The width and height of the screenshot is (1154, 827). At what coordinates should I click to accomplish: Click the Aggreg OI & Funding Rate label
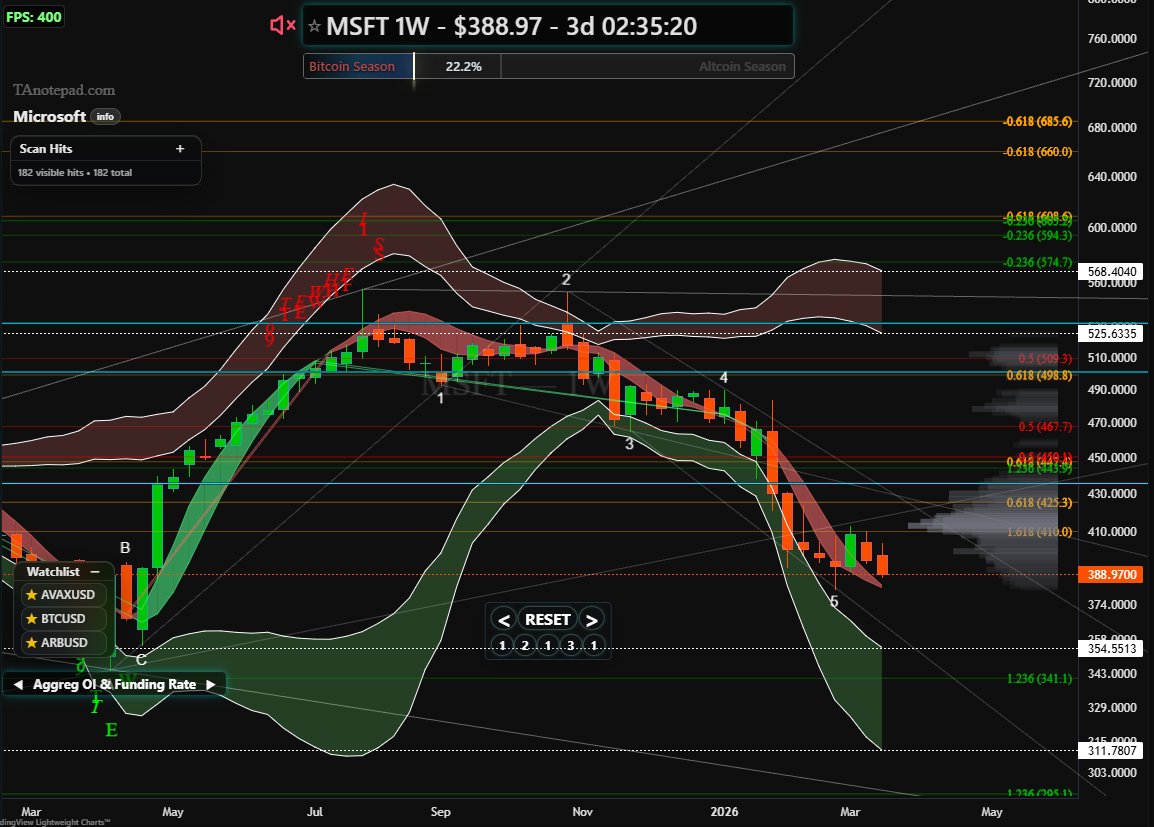pos(115,685)
